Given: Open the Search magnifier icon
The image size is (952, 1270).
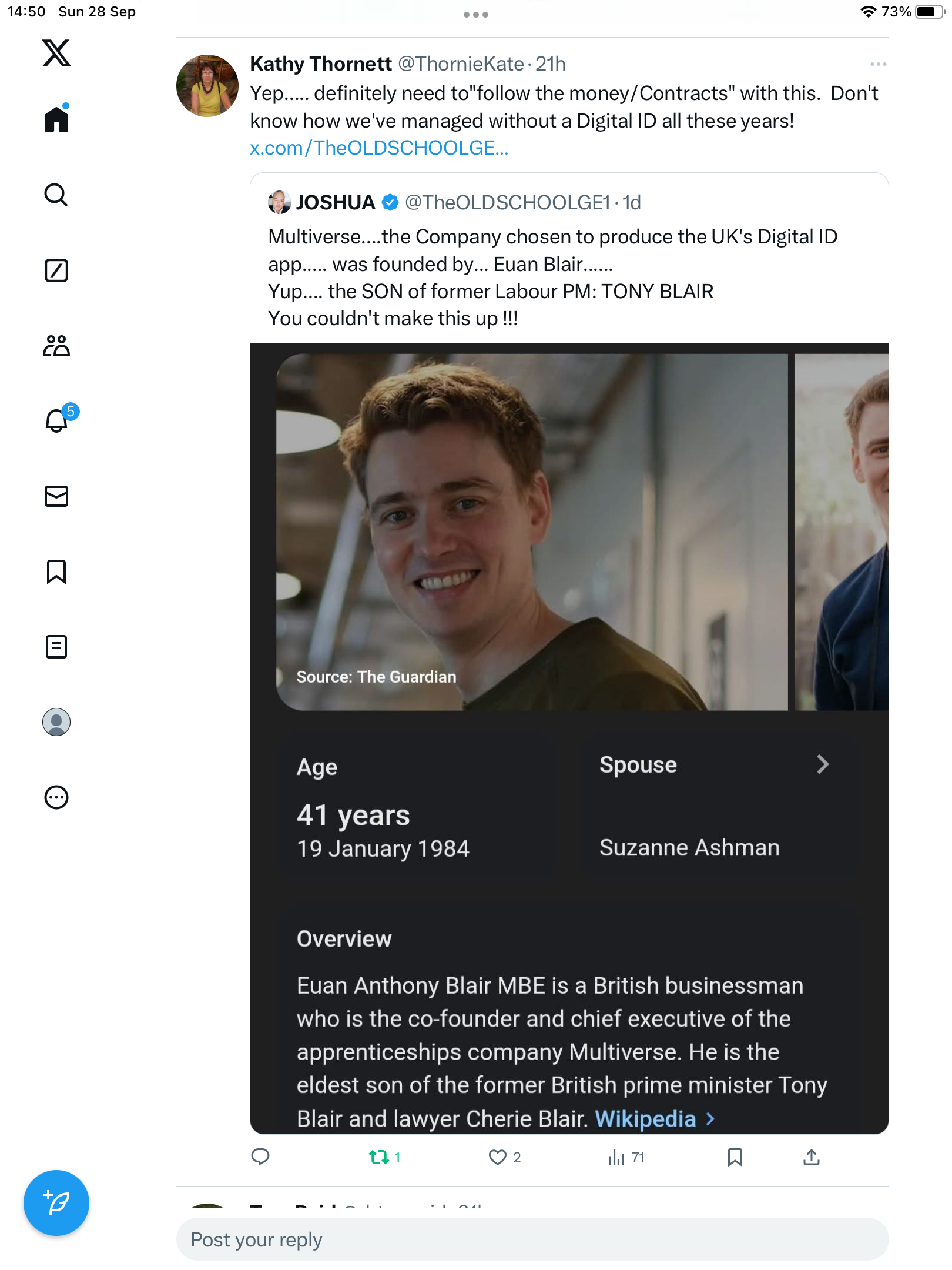Looking at the screenshot, I should tap(56, 195).
